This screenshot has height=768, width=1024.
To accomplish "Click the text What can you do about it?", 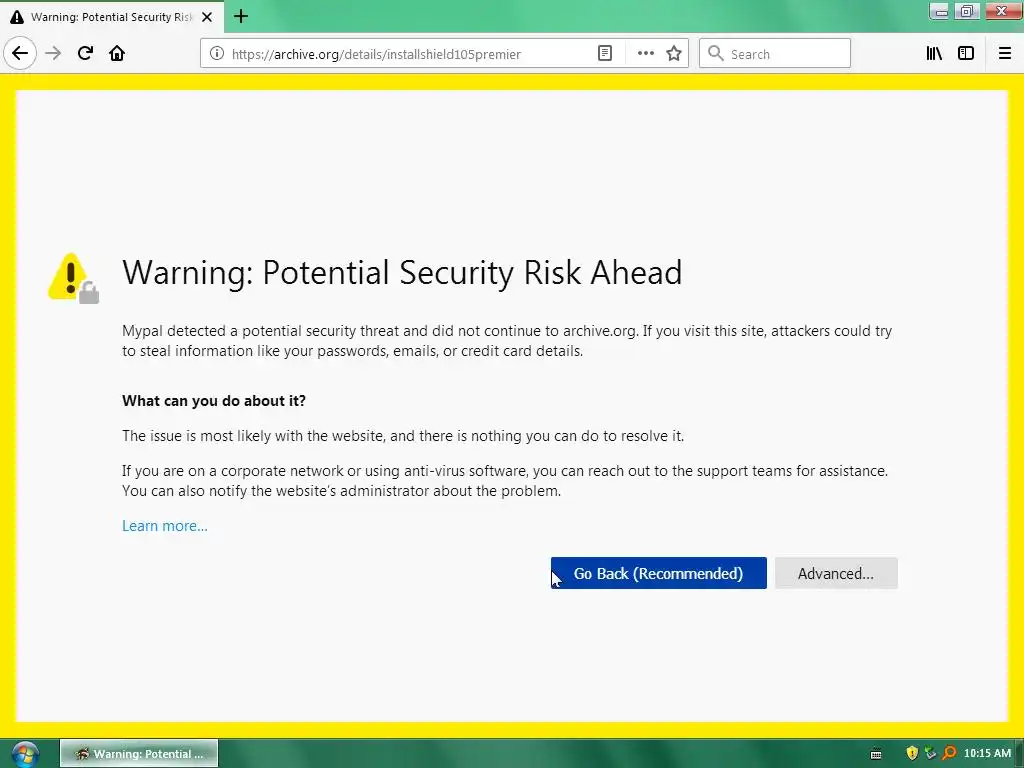I will point(214,401).
